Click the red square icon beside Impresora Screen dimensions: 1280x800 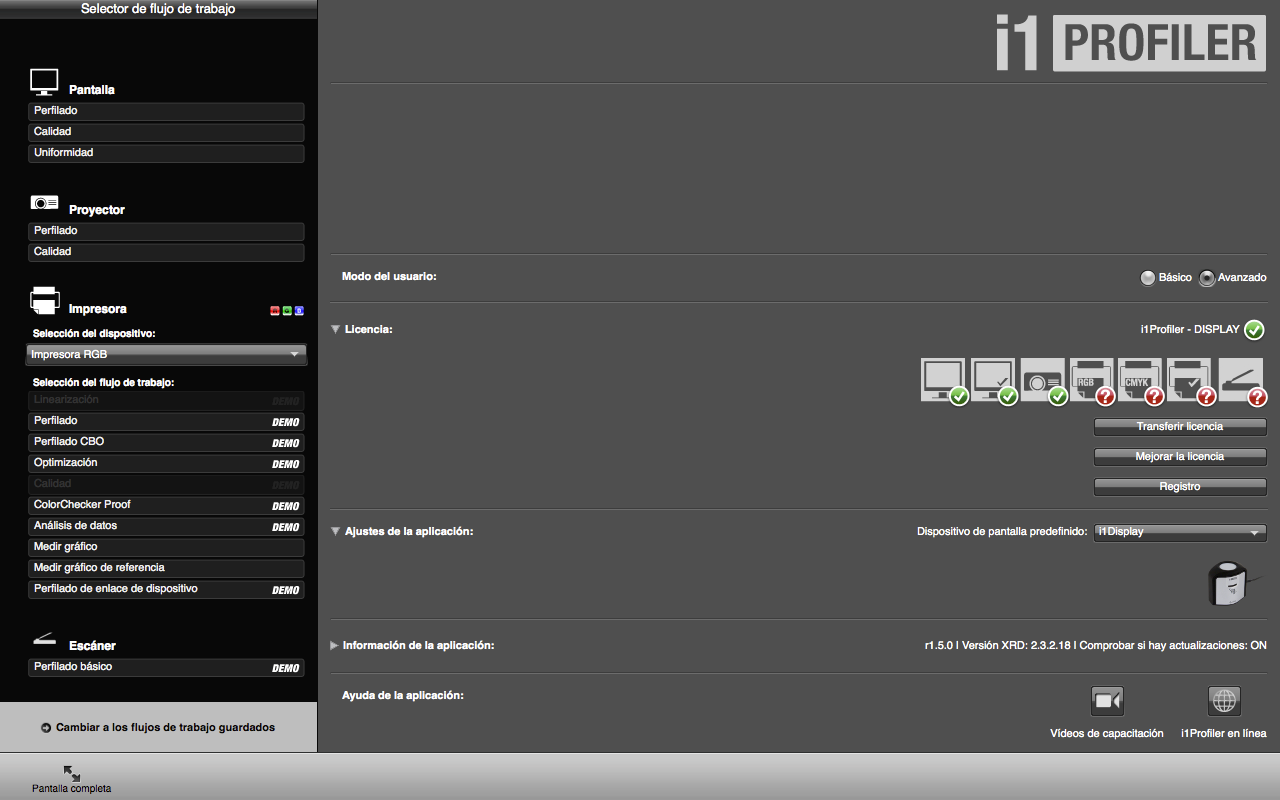pos(275,311)
